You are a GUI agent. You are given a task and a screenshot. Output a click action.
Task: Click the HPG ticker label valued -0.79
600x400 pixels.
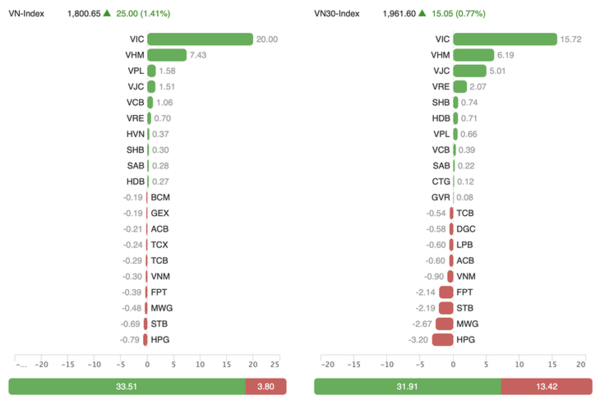click(160, 340)
